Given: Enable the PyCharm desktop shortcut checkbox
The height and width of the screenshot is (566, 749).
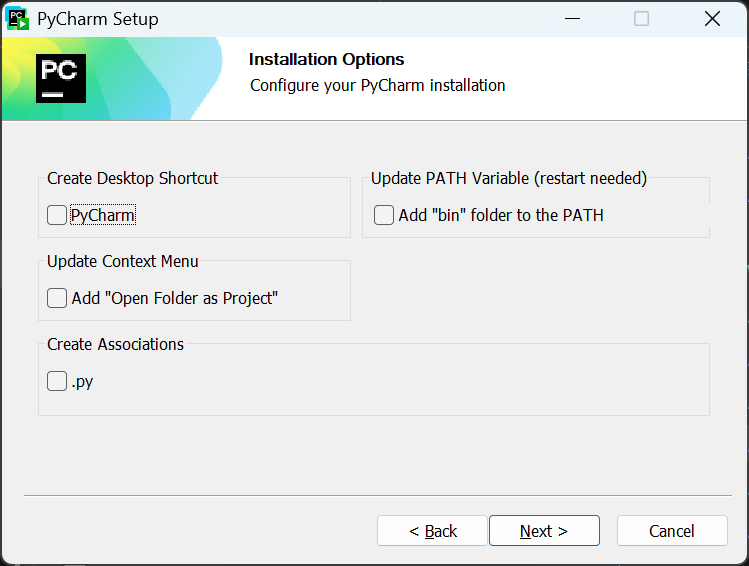Looking at the screenshot, I should [57, 215].
